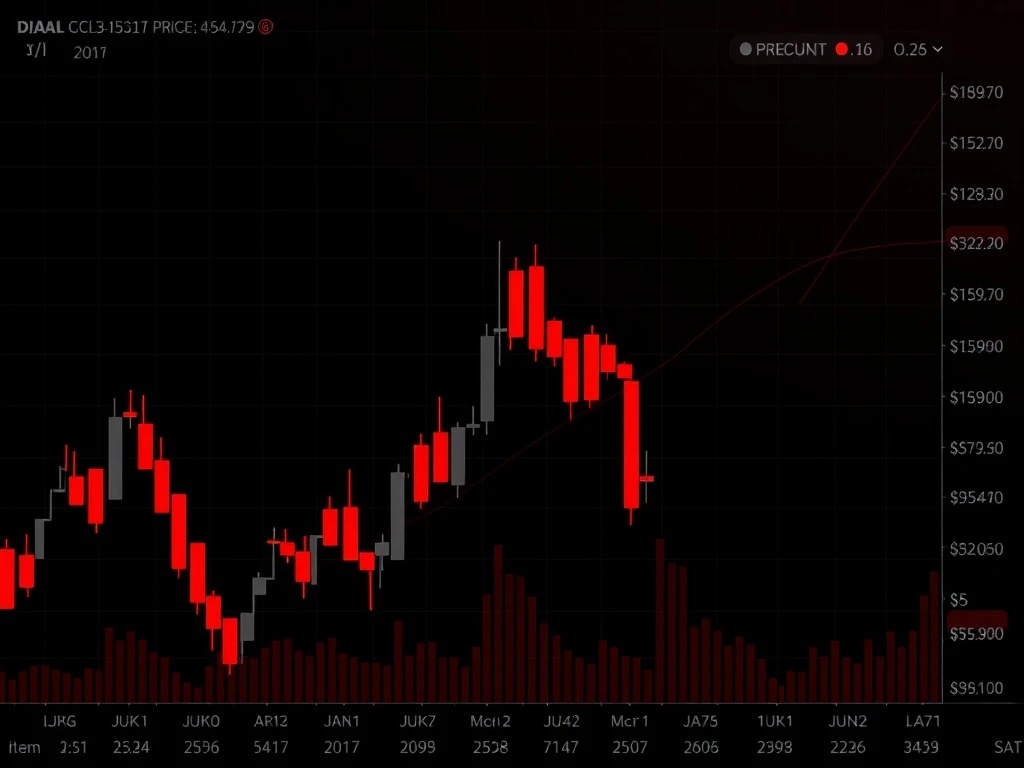Click the $55.900 price axis label
The width and height of the screenshot is (1024, 768).
[x=976, y=634]
